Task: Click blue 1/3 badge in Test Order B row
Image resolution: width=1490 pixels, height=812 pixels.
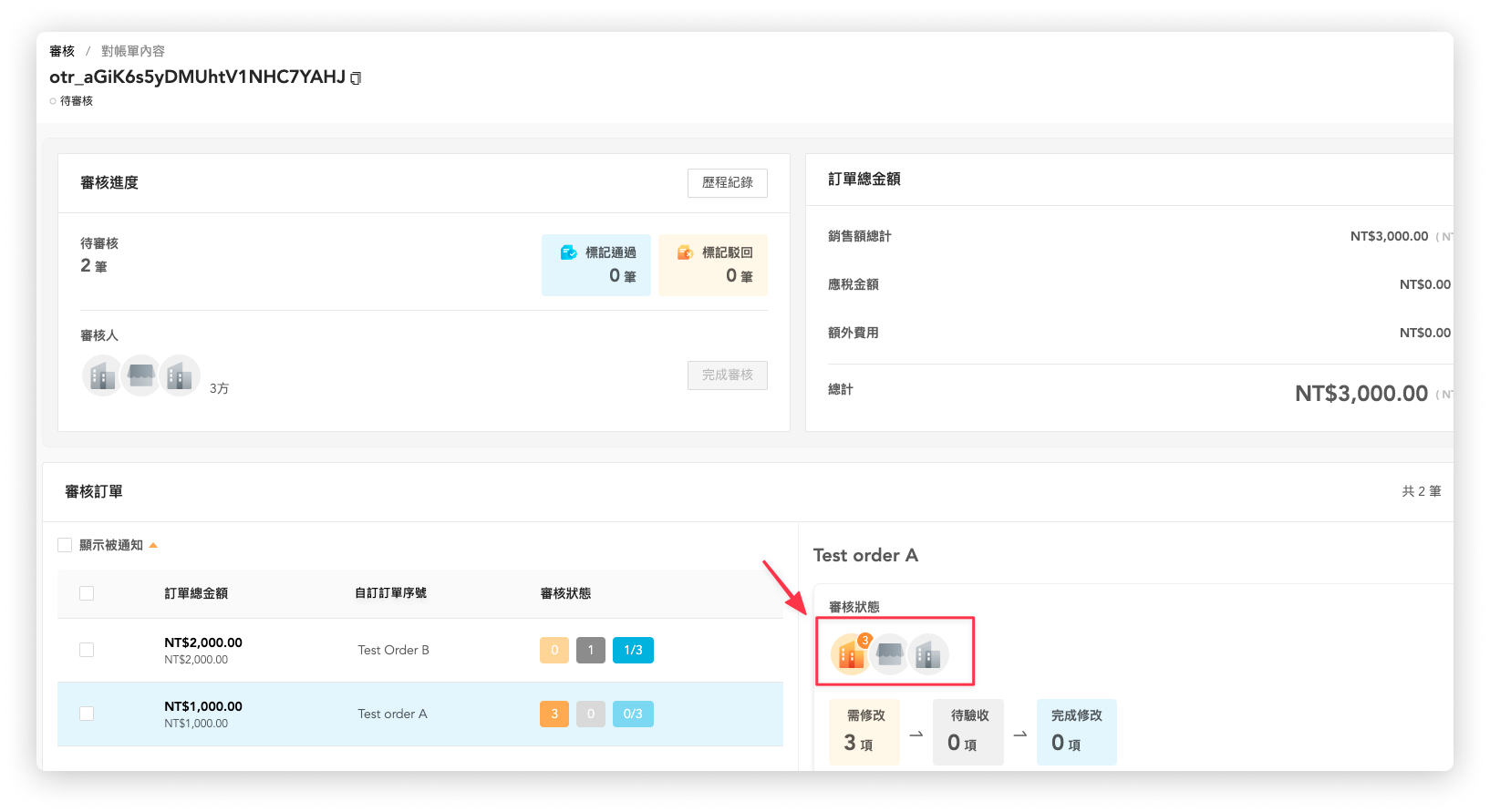Action: (x=633, y=650)
